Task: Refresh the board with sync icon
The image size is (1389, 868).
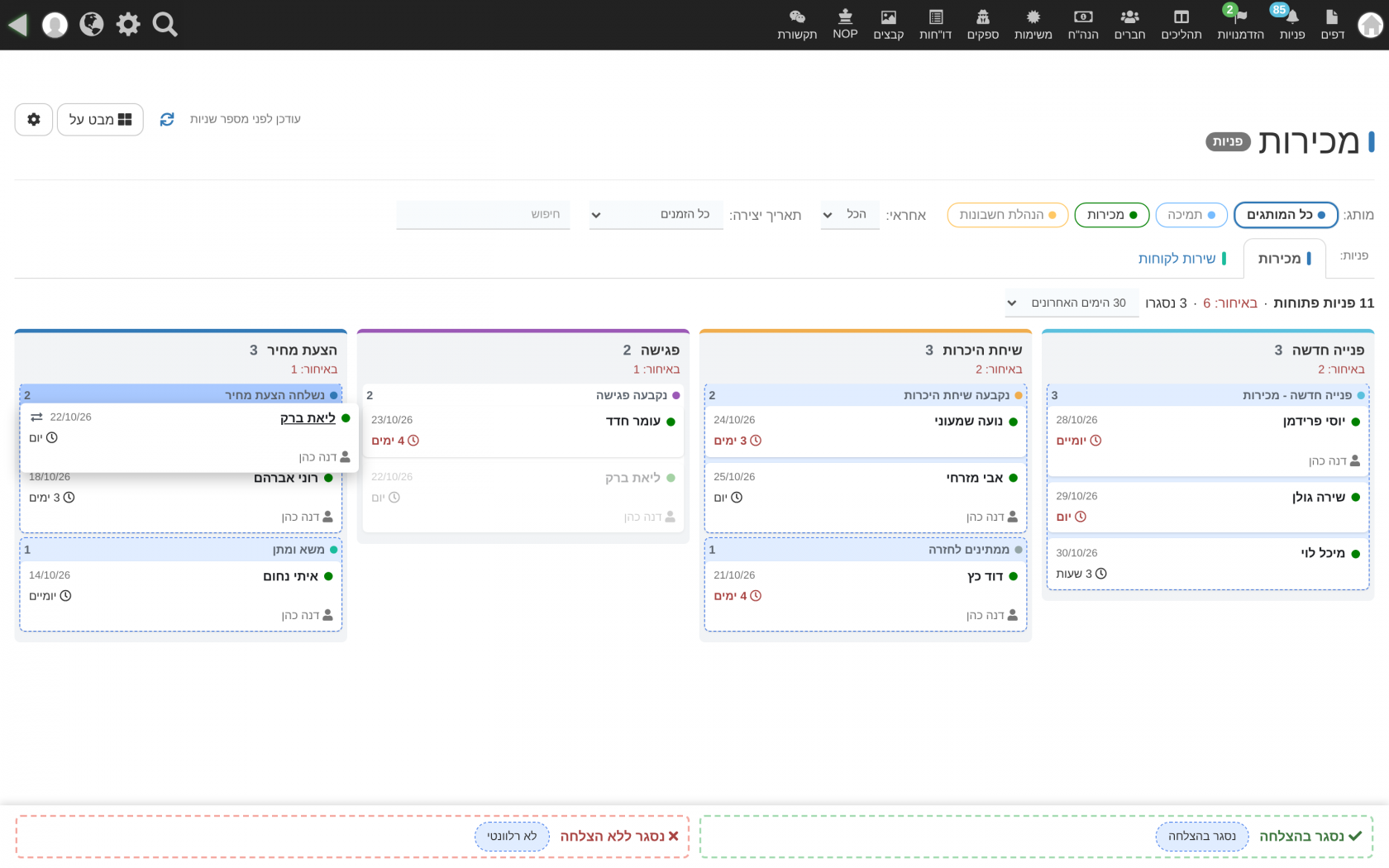Action: pos(167,120)
